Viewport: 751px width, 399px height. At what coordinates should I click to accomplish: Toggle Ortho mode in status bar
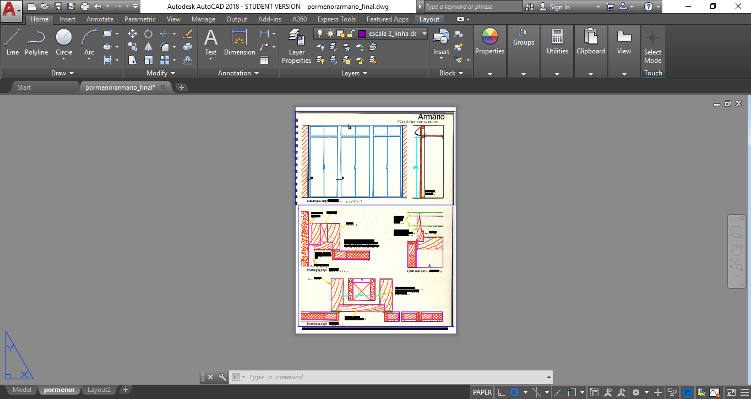(501, 392)
